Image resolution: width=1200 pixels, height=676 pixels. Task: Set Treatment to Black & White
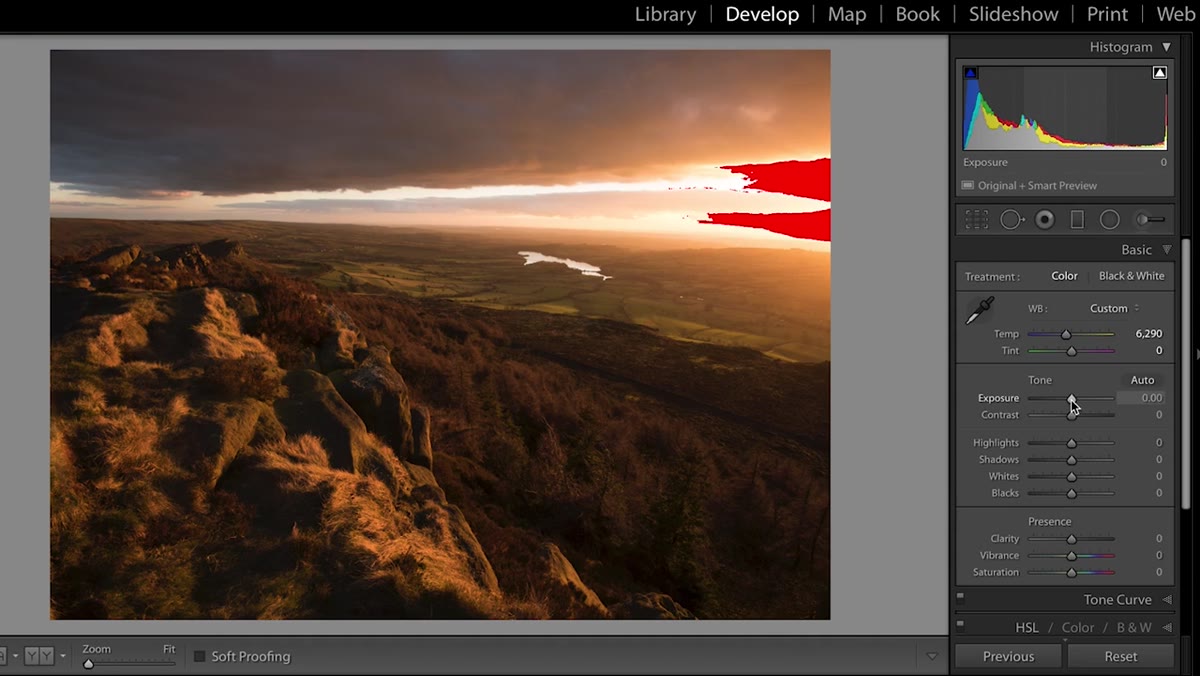click(1131, 276)
